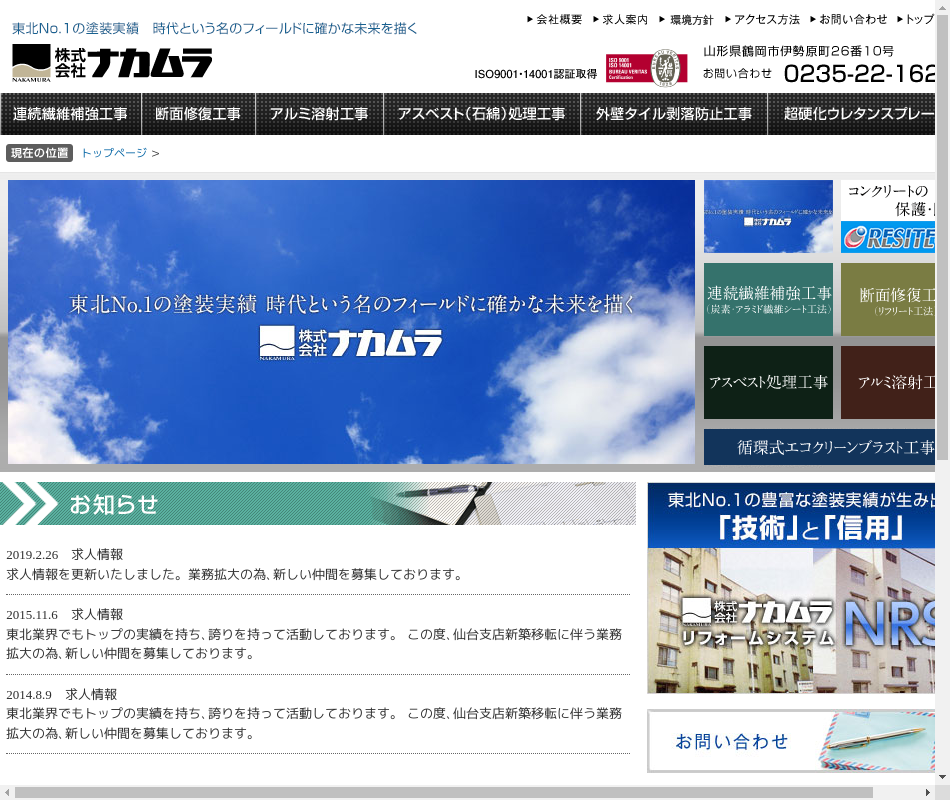Screen dimensions: 950x800
Task: Click the dark アスベスト処理工事 tile
Action: pos(768,382)
